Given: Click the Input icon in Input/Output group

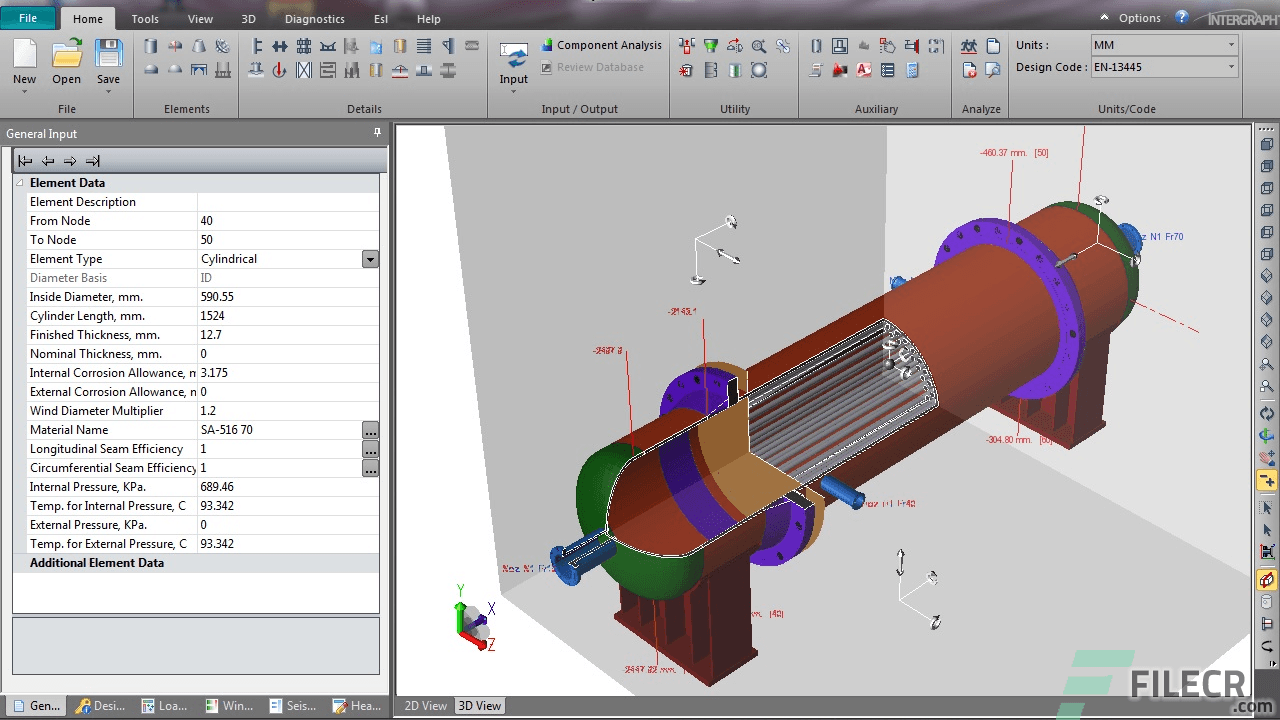Looking at the screenshot, I should coord(514,64).
